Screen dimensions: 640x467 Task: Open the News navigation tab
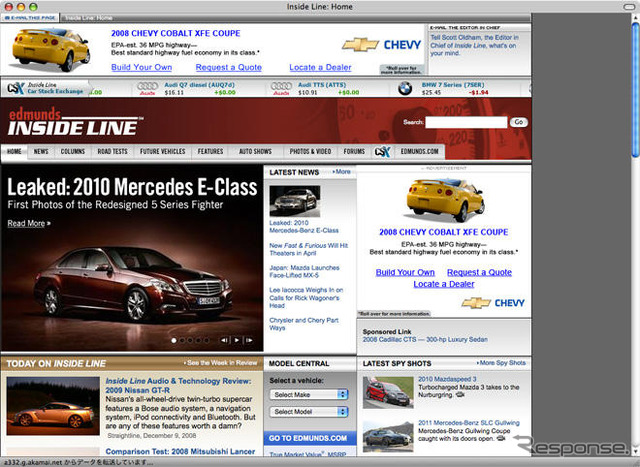pos(41,151)
